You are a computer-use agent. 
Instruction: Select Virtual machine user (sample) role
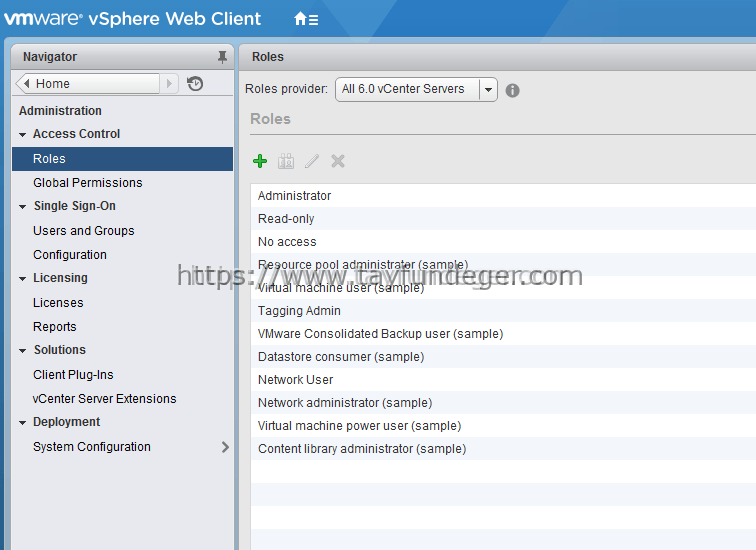click(x=503, y=288)
